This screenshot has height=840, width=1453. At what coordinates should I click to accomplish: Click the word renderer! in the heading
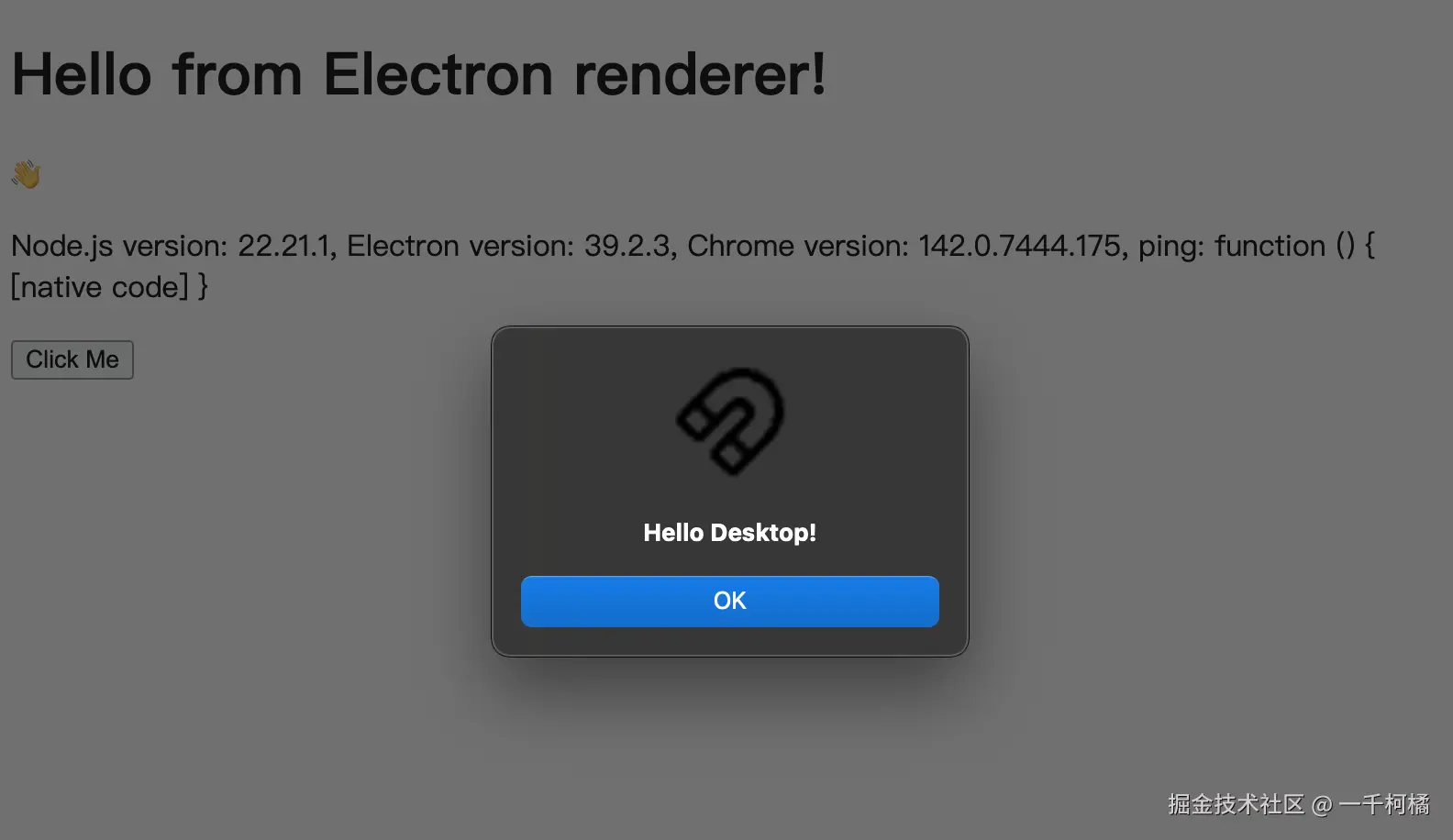pos(700,74)
